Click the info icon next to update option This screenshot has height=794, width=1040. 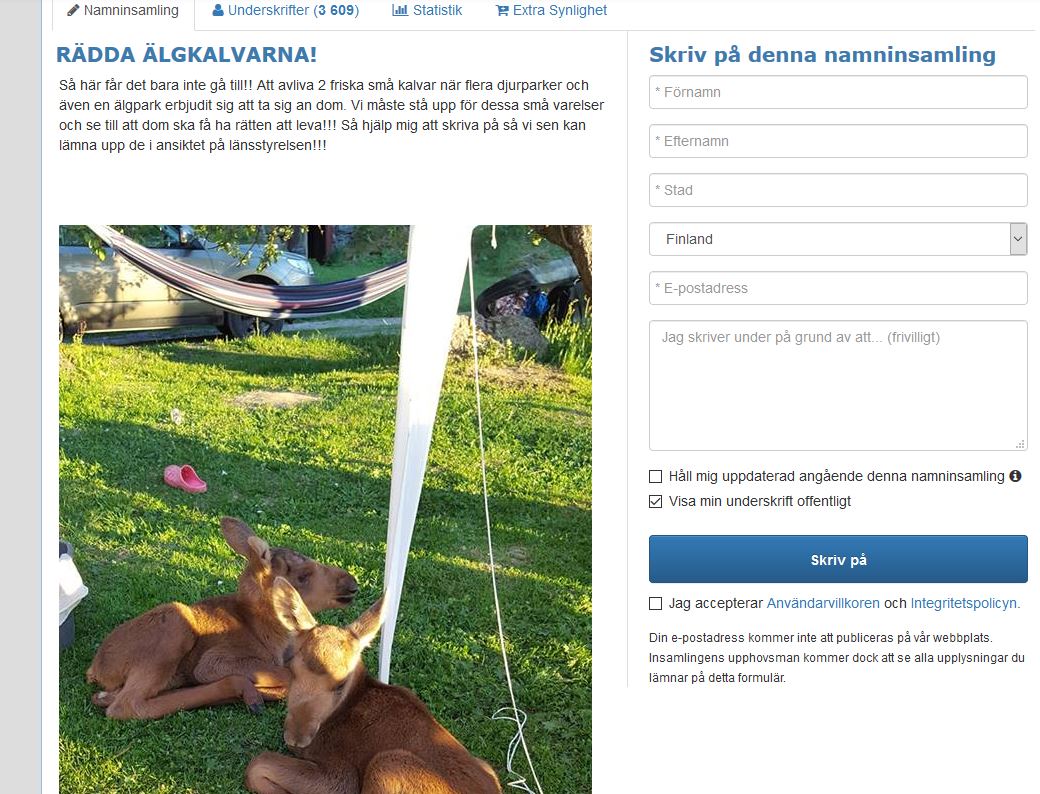click(x=1015, y=476)
